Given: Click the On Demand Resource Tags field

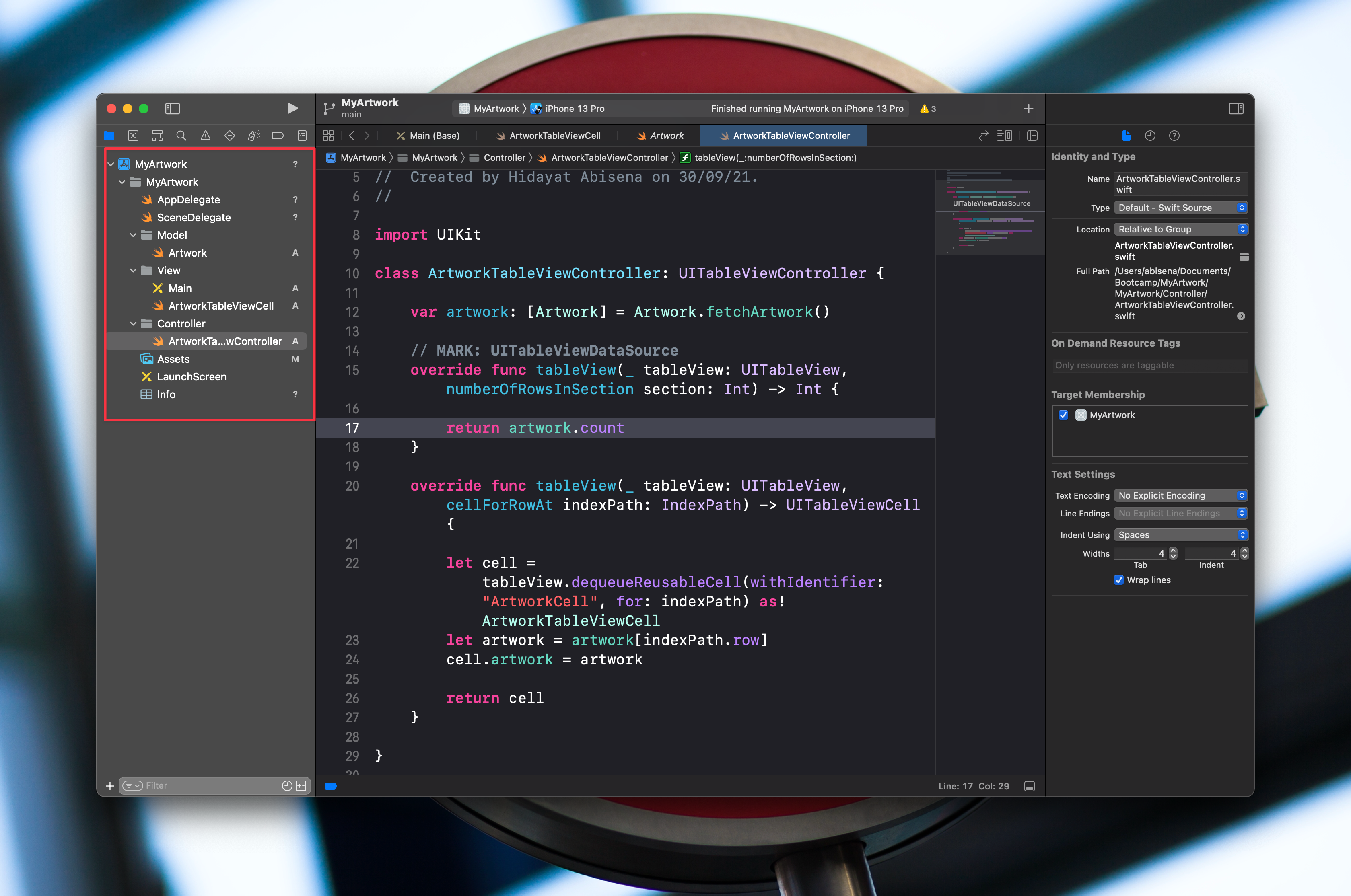Looking at the screenshot, I should [1149, 365].
